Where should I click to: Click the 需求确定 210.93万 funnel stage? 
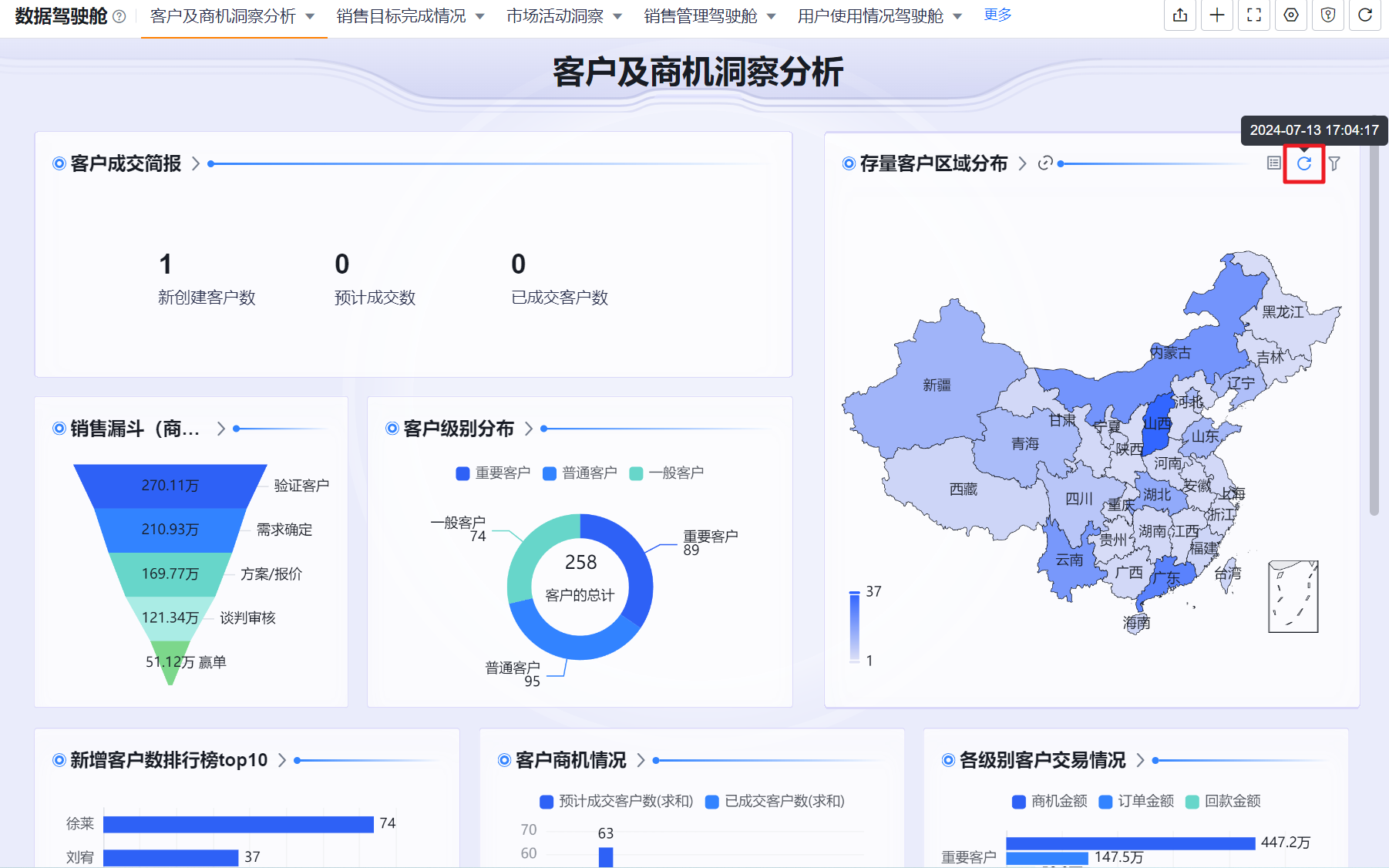point(170,530)
